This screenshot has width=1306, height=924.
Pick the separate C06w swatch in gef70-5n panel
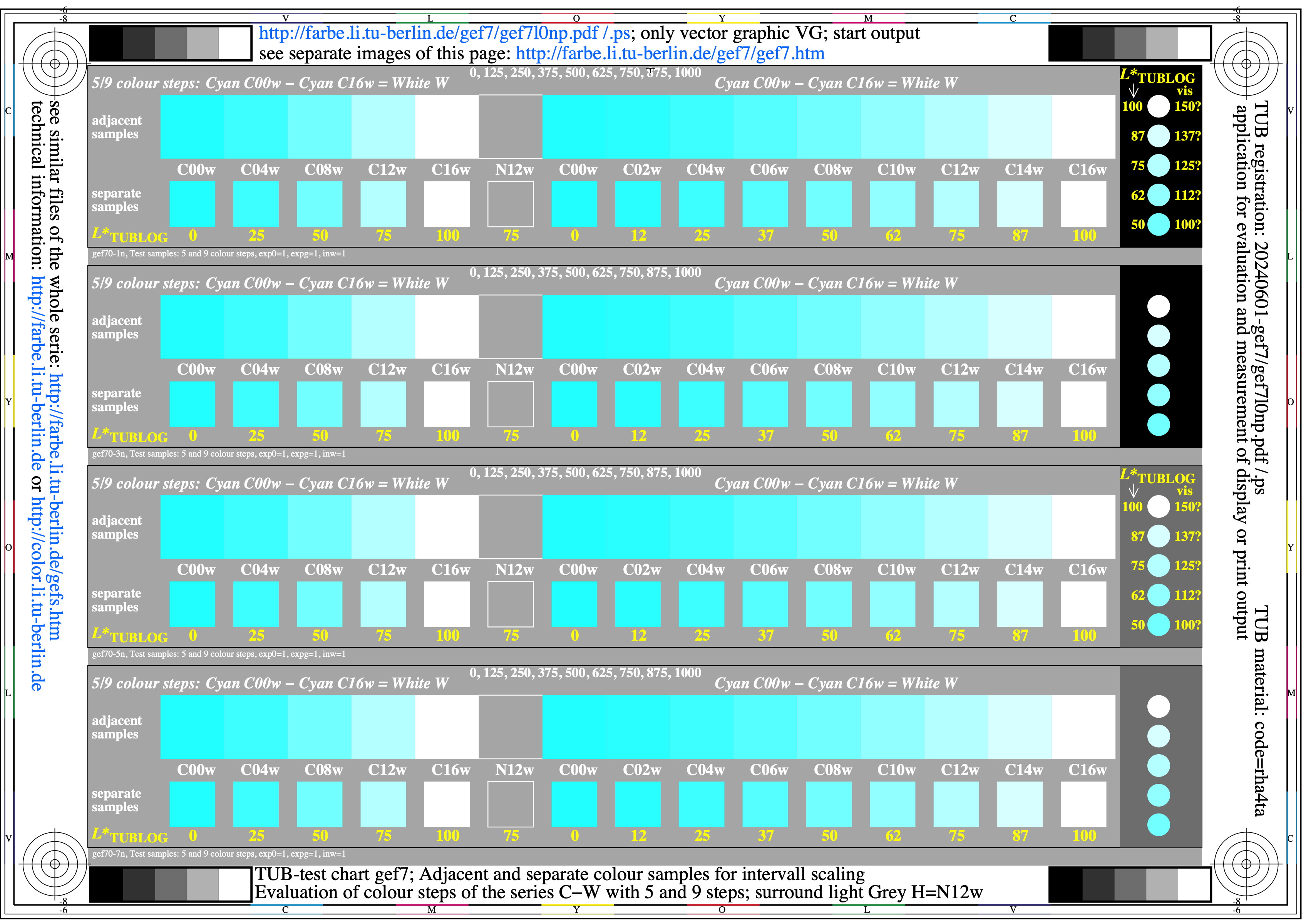click(765, 604)
